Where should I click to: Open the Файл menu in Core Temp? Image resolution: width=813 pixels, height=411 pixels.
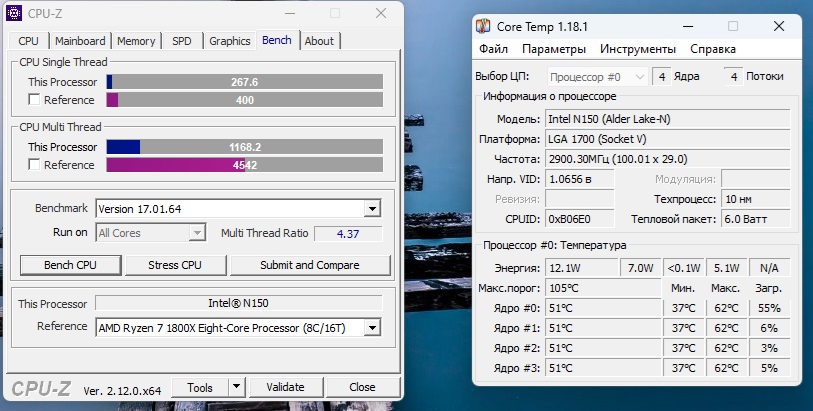point(493,49)
